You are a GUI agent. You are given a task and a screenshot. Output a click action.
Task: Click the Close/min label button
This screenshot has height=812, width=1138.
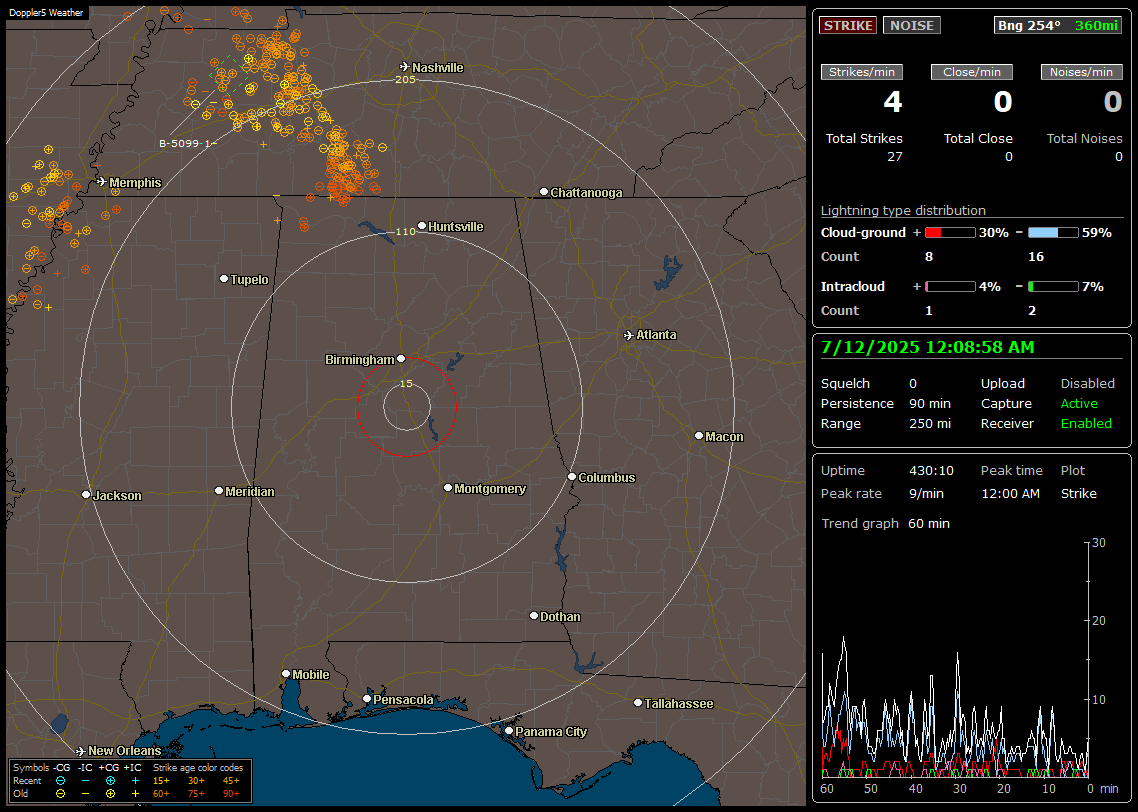972,72
